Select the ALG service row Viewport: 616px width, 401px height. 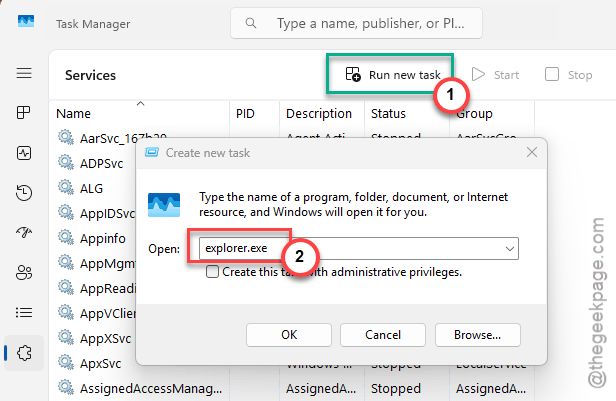pyautogui.click(x=94, y=189)
